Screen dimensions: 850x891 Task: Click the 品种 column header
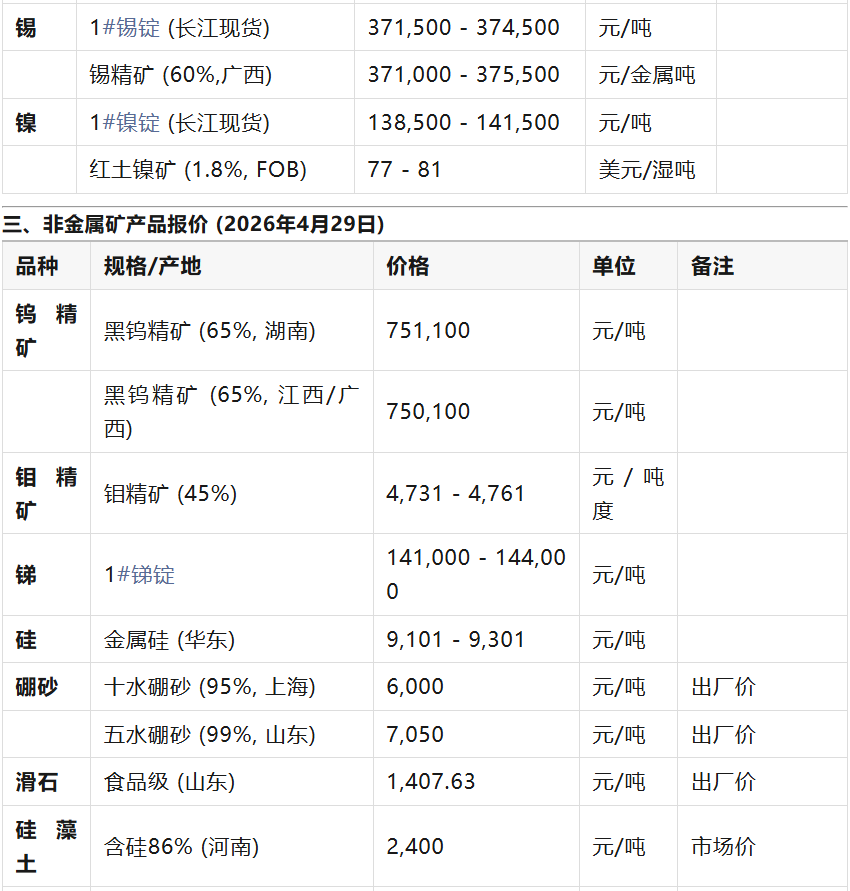click(x=37, y=266)
